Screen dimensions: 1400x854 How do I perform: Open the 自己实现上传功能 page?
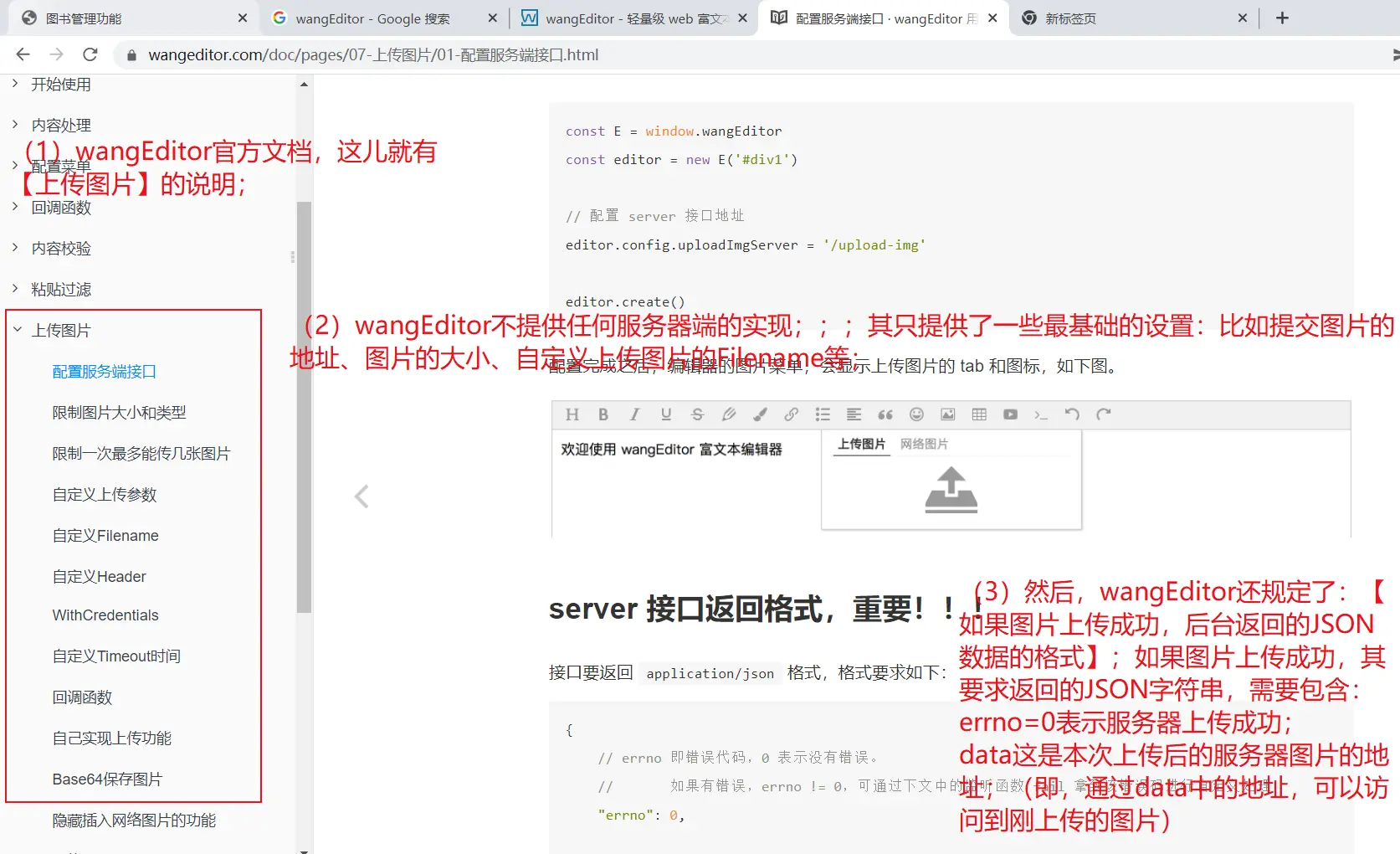coord(112,738)
